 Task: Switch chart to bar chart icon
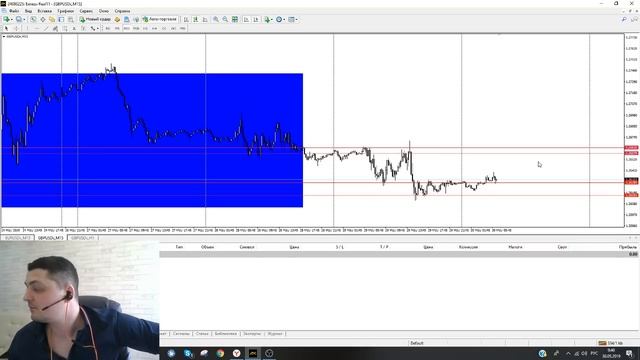click(186, 19)
